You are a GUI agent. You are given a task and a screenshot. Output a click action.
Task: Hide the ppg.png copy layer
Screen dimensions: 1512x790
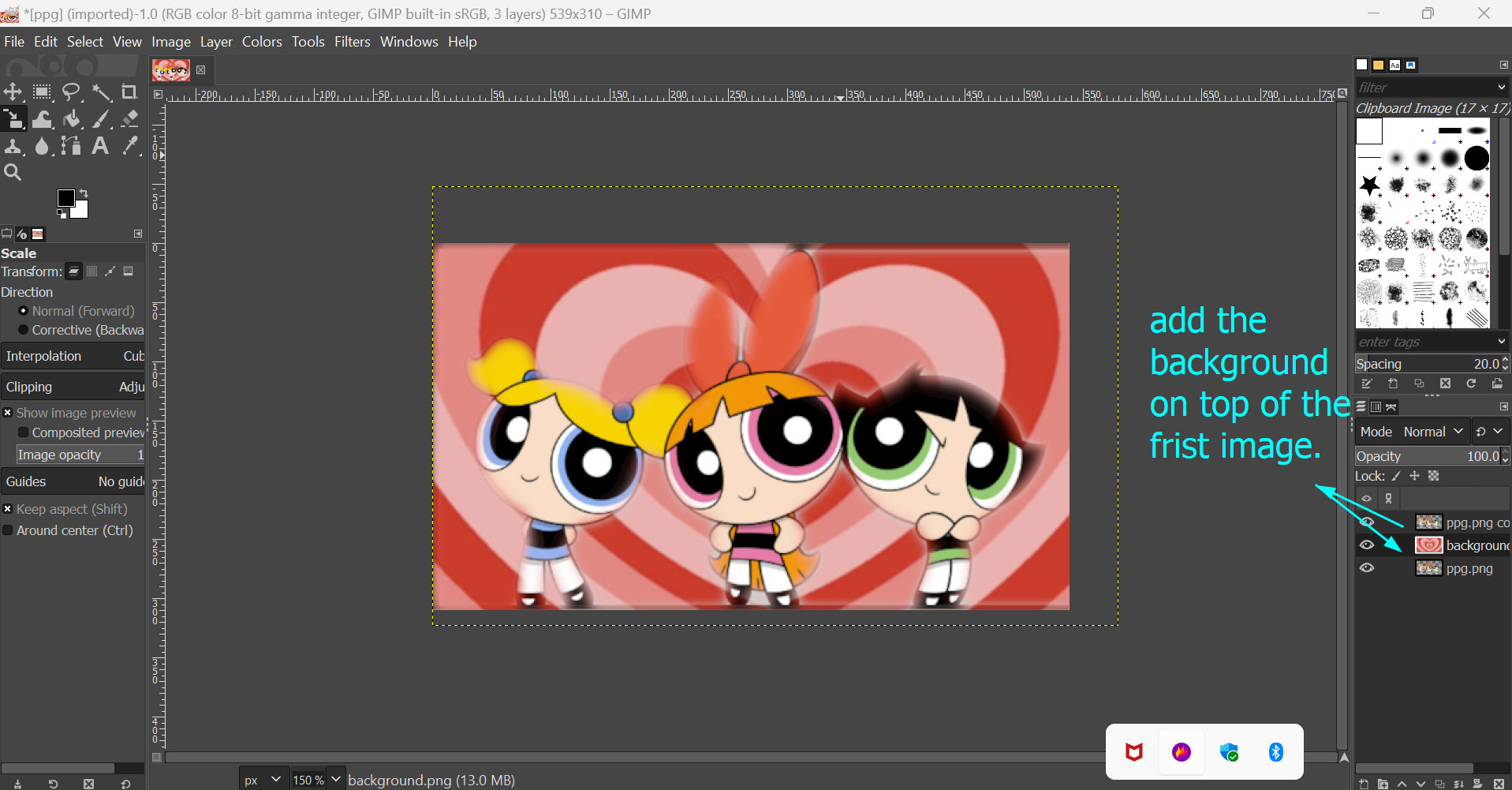pos(1367,522)
